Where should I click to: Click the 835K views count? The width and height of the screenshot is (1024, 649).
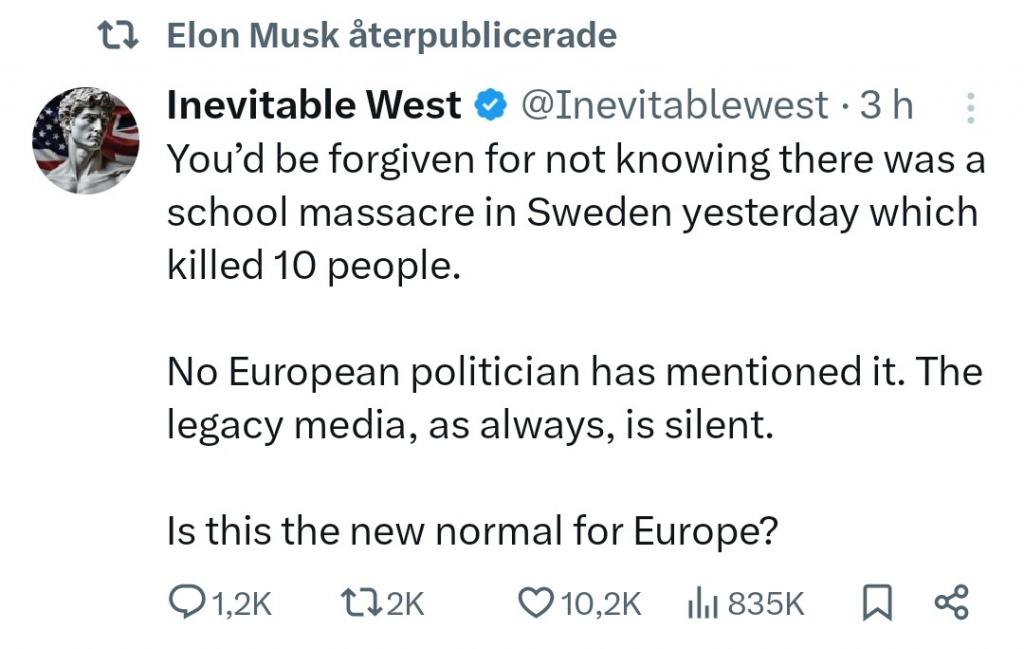(766, 603)
